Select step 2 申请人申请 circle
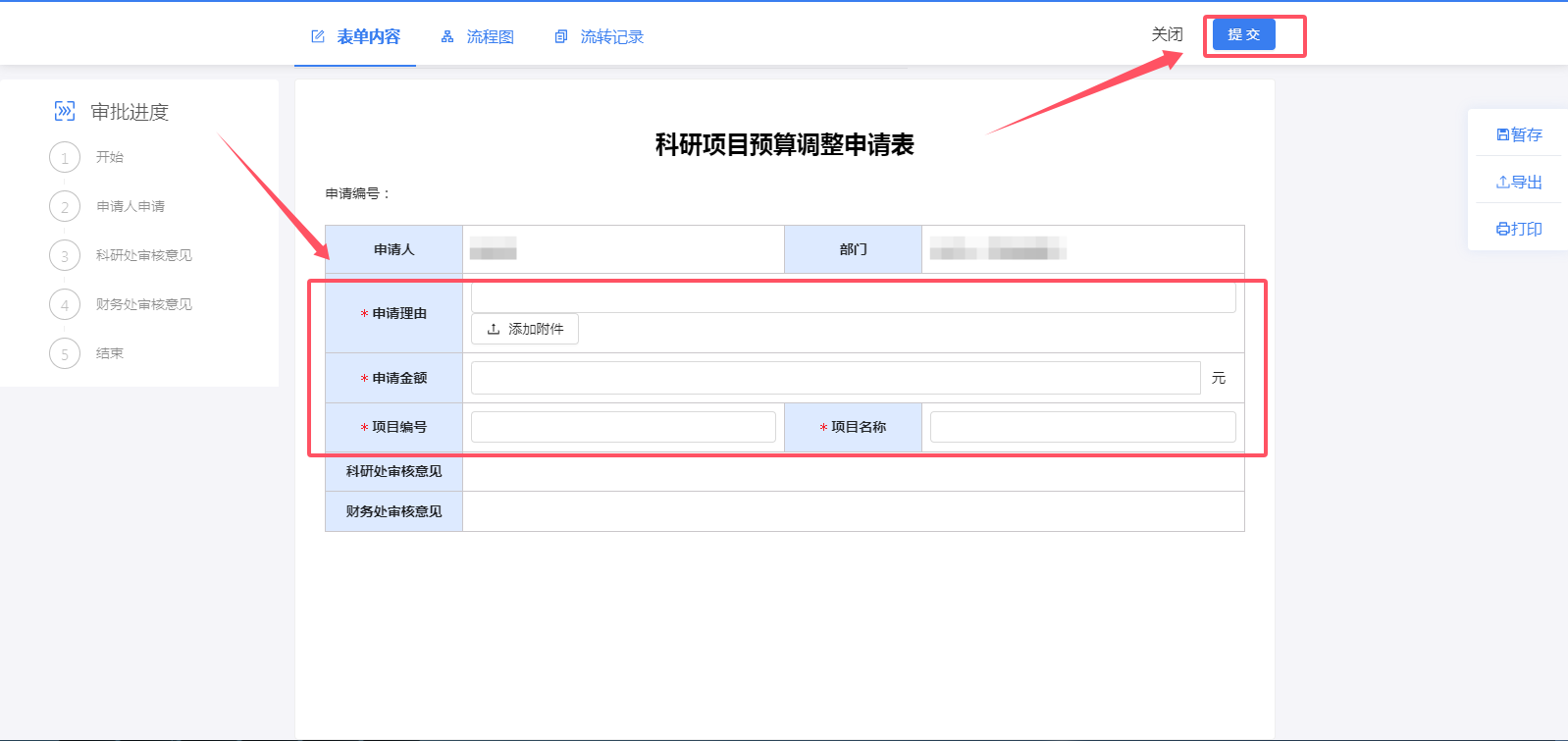 pyautogui.click(x=65, y=206)
